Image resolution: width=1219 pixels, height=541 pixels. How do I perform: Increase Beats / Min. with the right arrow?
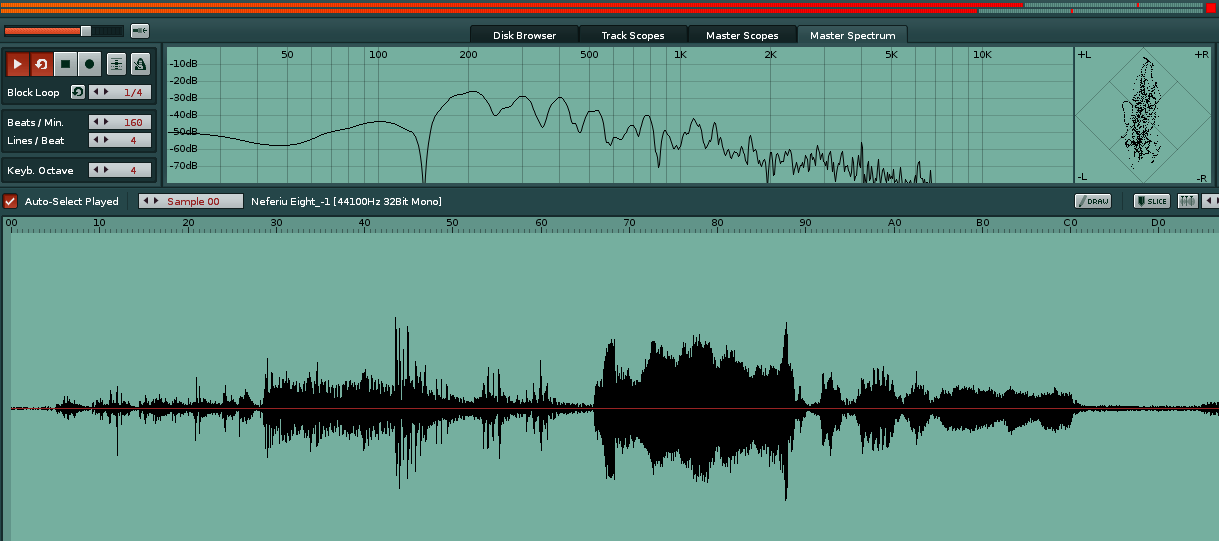(x=105, y=122)
